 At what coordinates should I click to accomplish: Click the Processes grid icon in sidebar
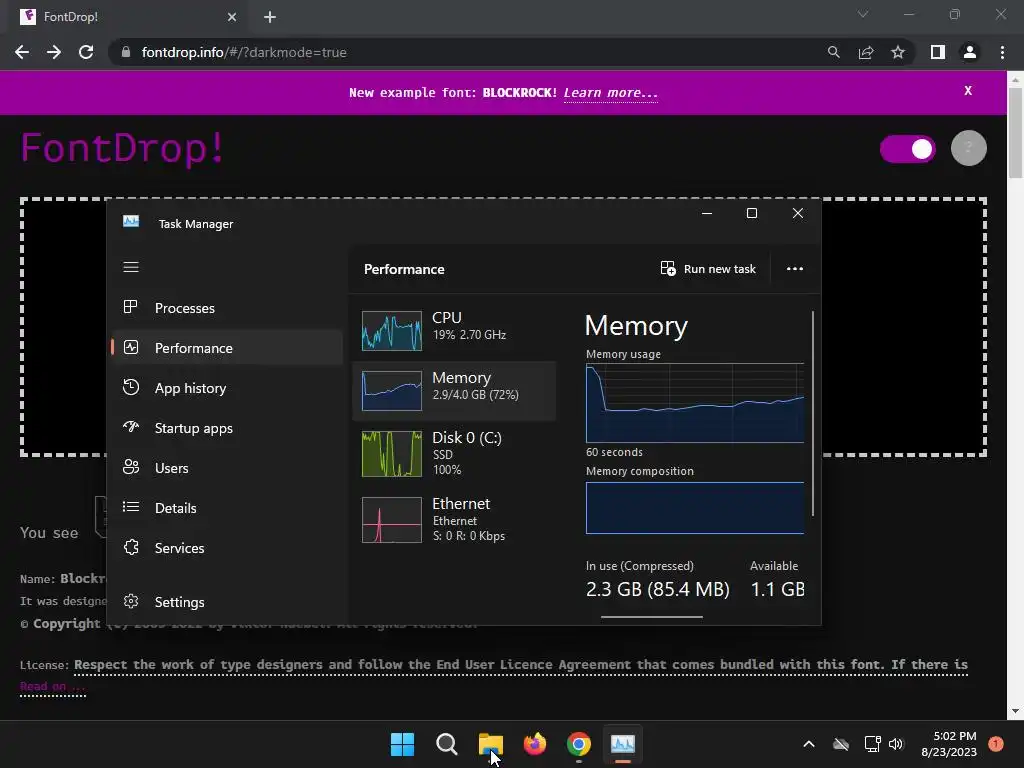(x=131, y=307)
